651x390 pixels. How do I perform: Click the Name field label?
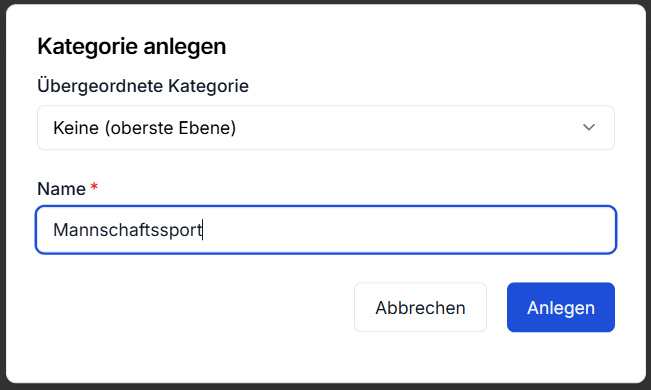click(61, 189)
